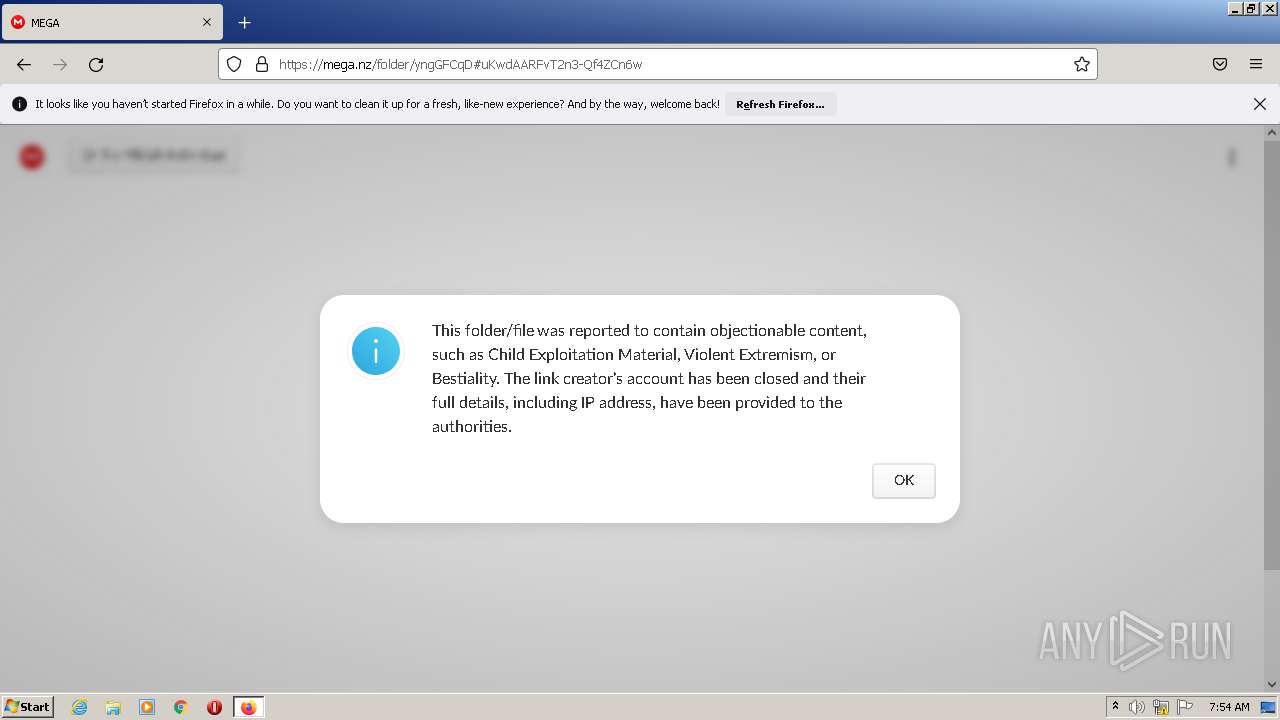The height and width of the screenshot is (720, 1280).
Task: Go back to previous page
Action: [x=24, y=64]
